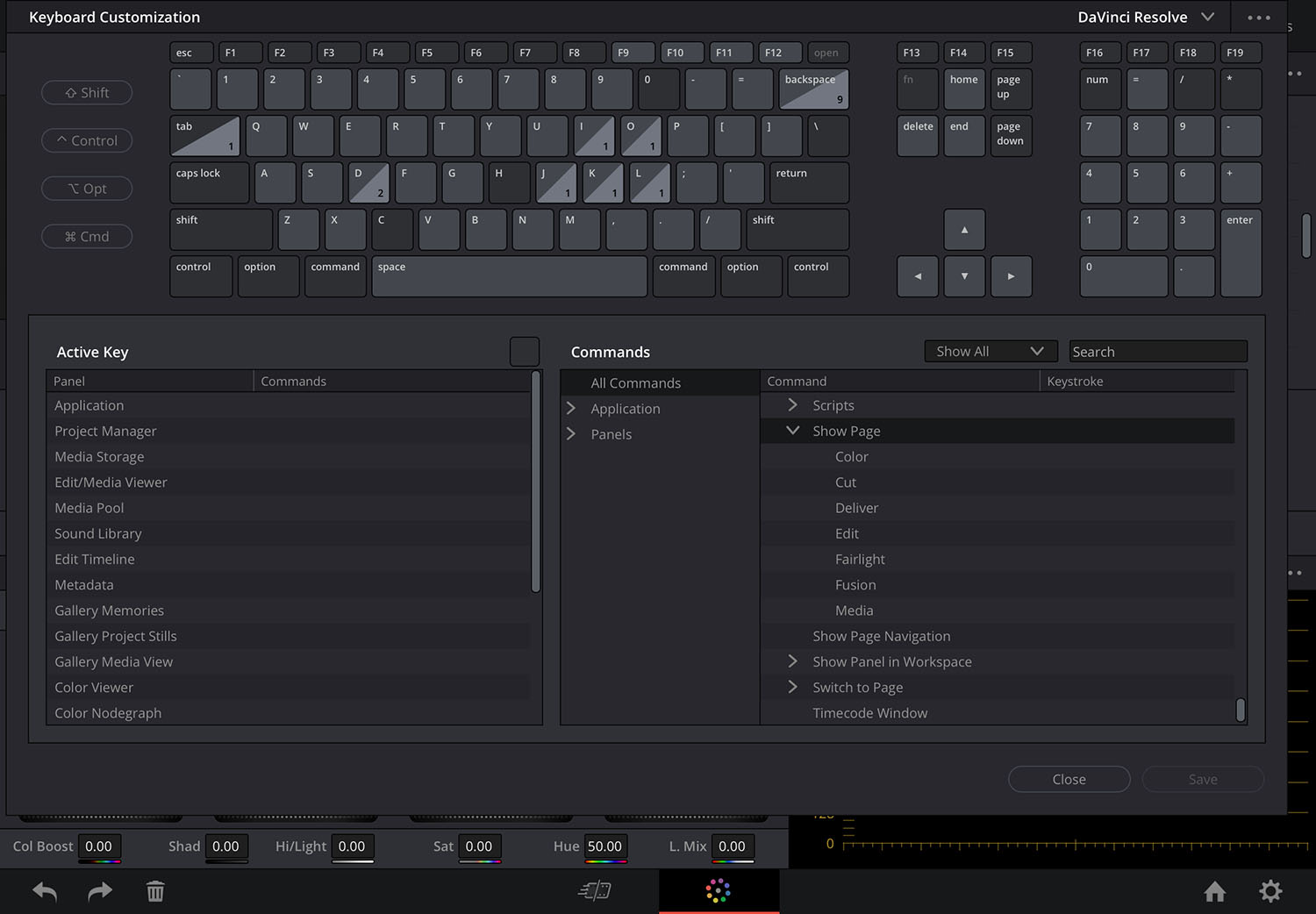Open the Cut page icon
Screen dimensions: 1316x914
595,891
